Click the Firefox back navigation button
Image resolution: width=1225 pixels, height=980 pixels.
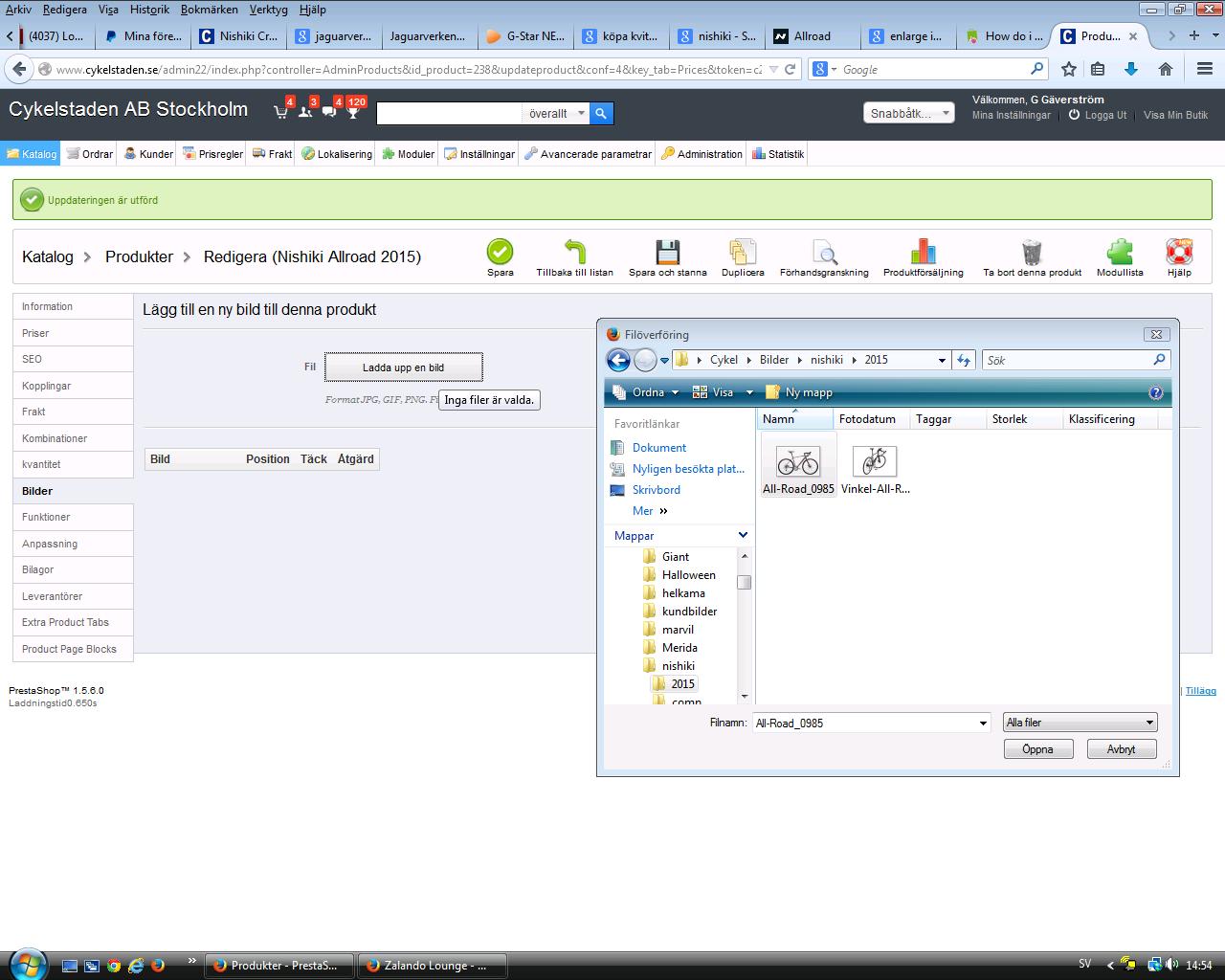17,69
